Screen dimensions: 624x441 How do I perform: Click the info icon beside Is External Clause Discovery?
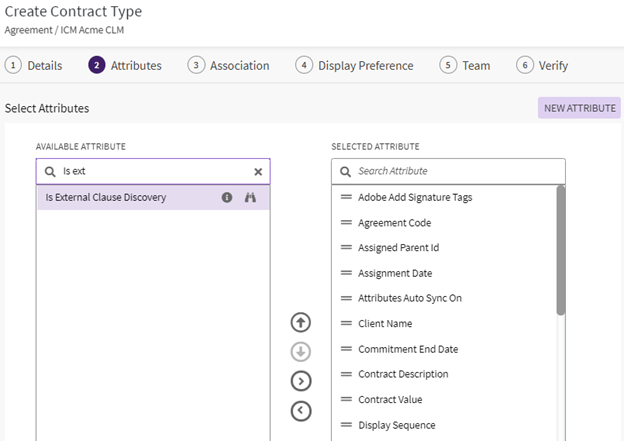coord(227,198)
